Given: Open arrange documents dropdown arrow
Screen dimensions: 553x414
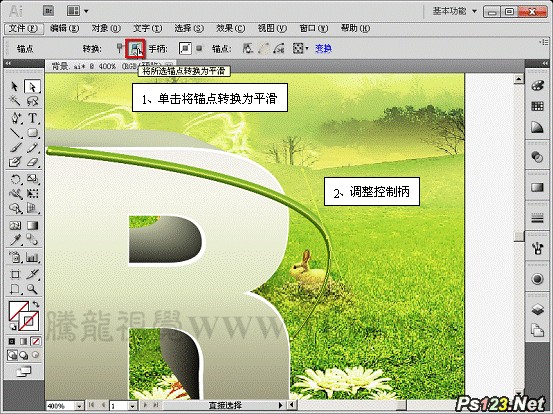Looking at the screenshot, I should tap(86, 11).
